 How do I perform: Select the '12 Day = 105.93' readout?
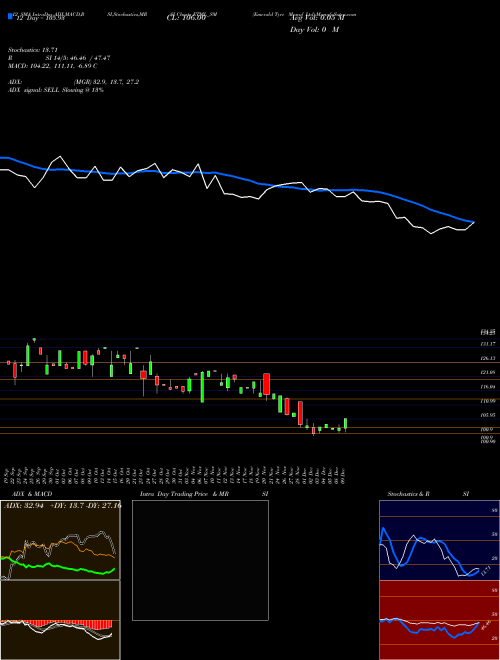[39, 18]
